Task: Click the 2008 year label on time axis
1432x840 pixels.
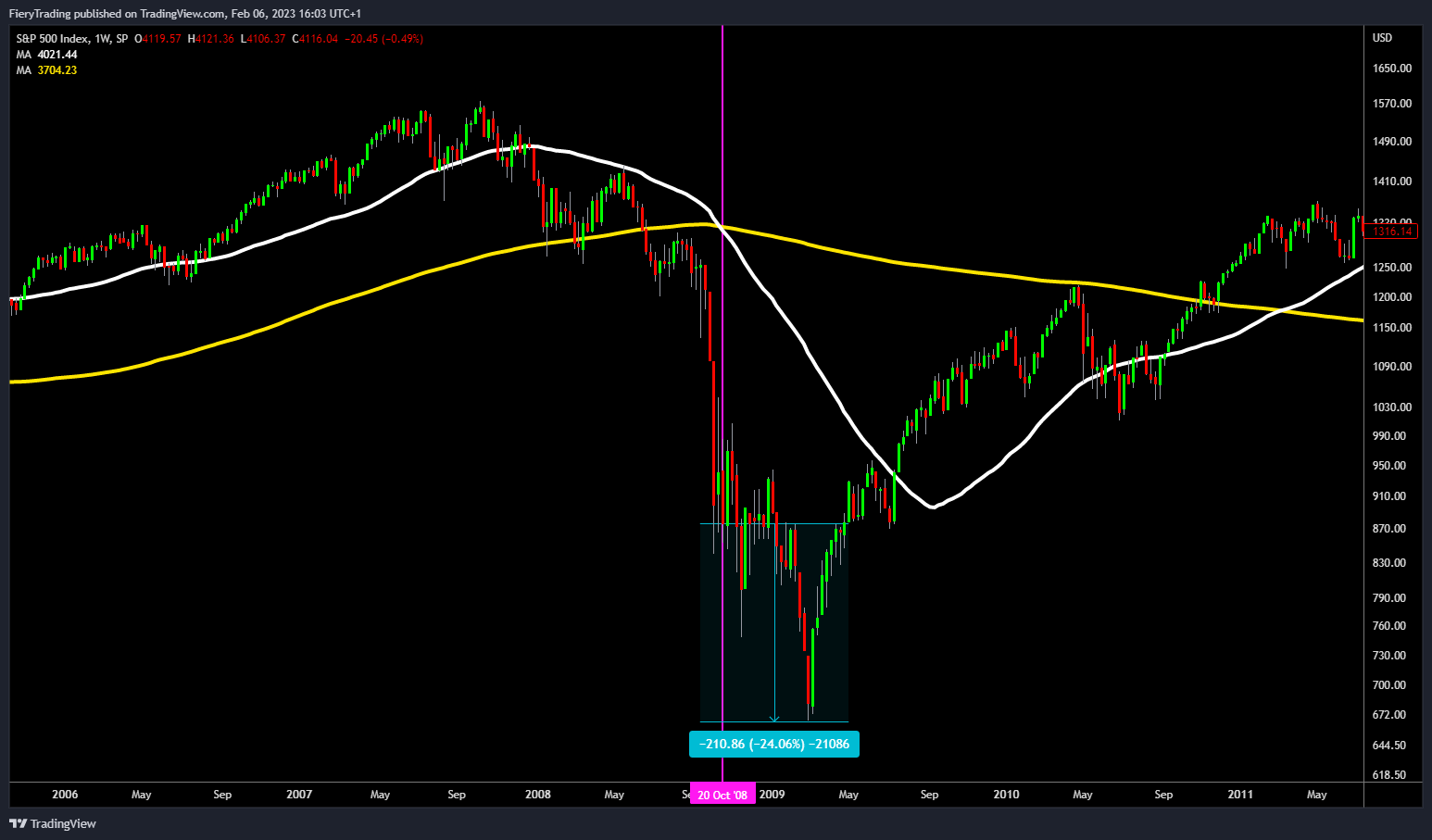Action: [x=538, y=795]
